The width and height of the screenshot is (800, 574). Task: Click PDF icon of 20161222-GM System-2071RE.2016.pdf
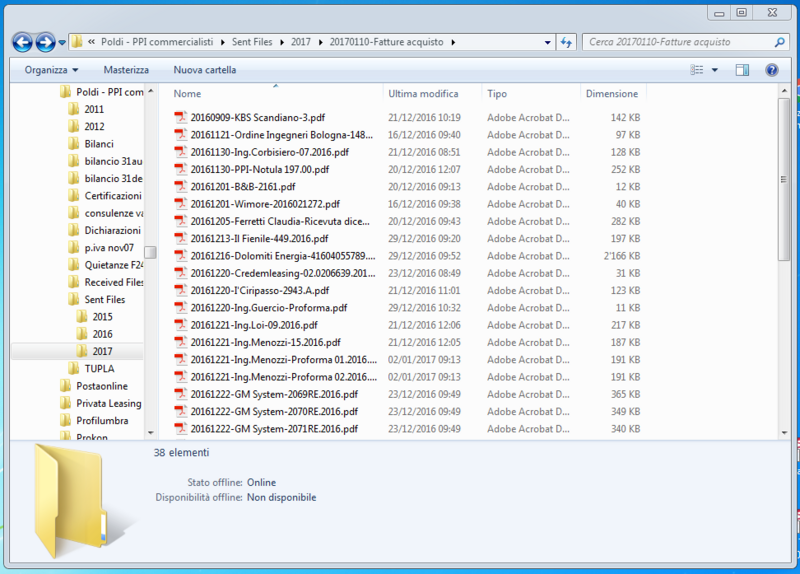(180, 429)
